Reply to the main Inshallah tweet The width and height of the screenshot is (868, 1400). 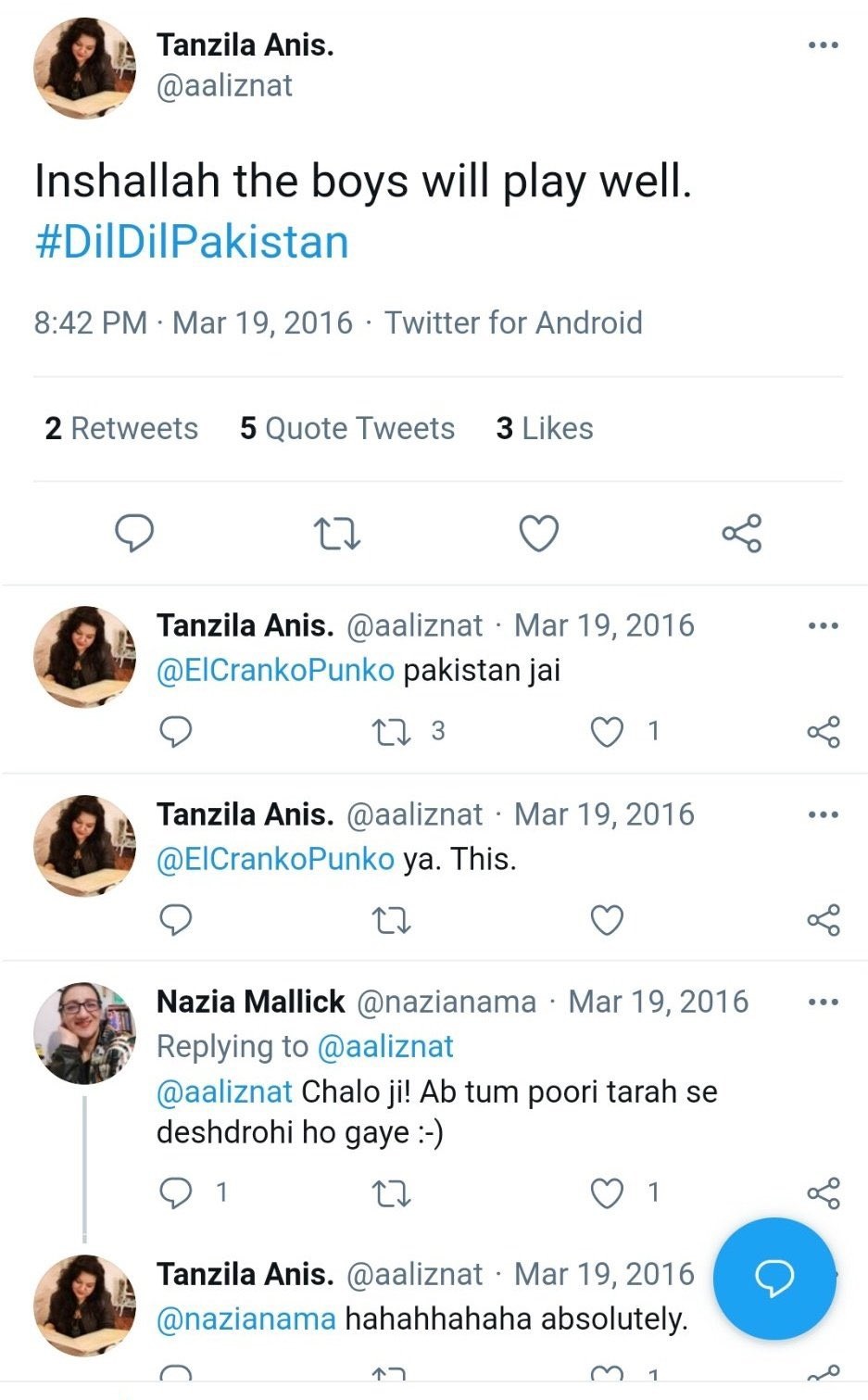[x=134, y=533]
